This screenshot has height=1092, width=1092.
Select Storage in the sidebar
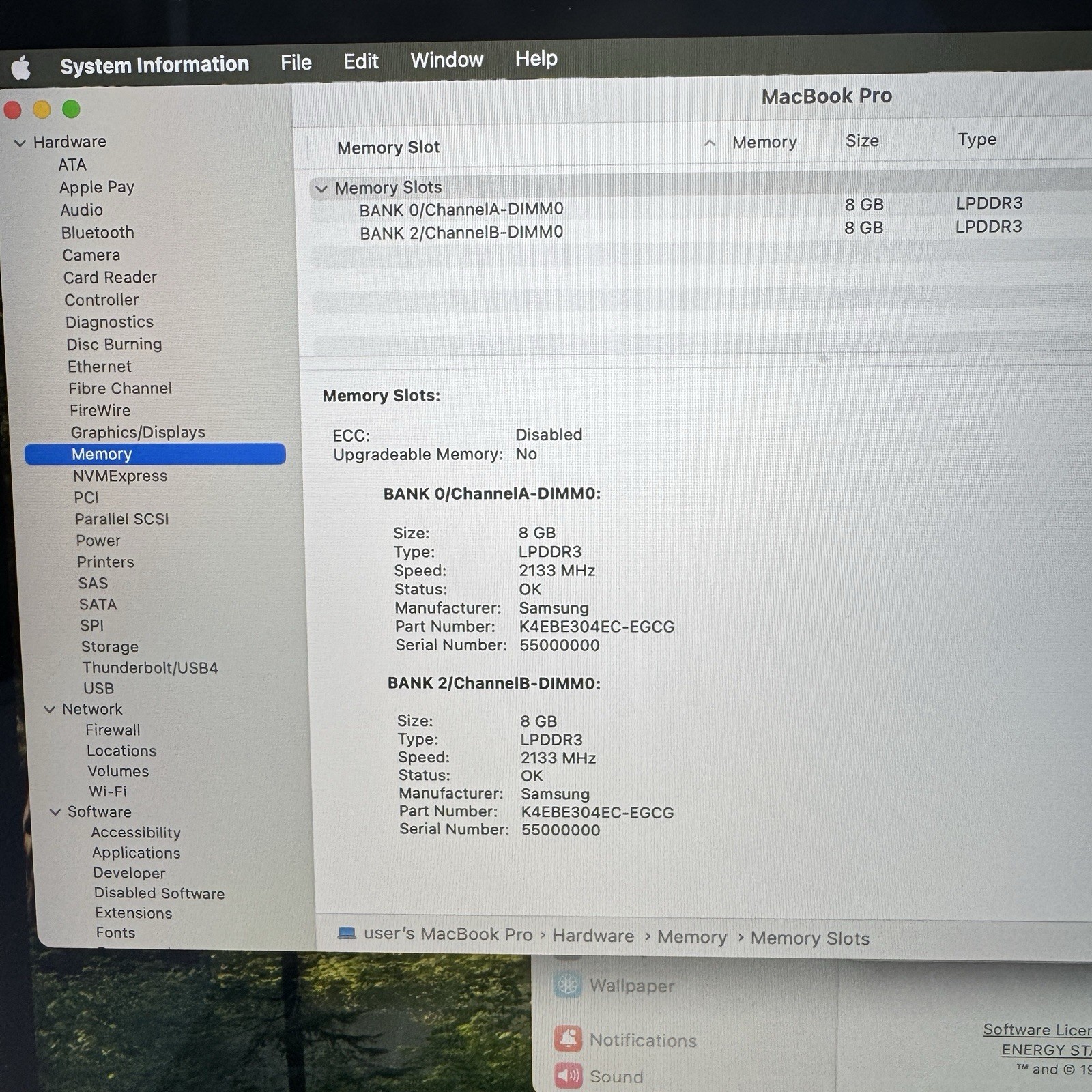[110, 646]
